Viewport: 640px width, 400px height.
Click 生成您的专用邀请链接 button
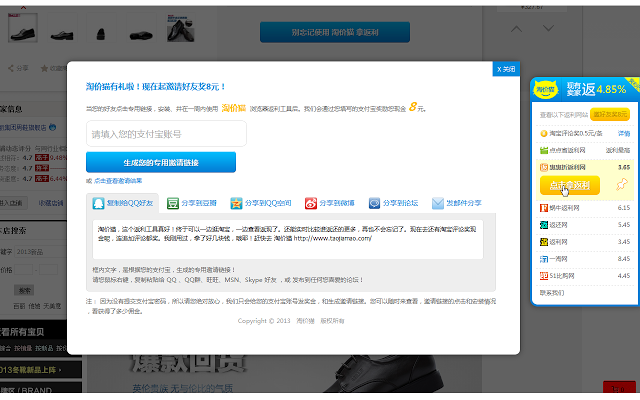point(161,162)
